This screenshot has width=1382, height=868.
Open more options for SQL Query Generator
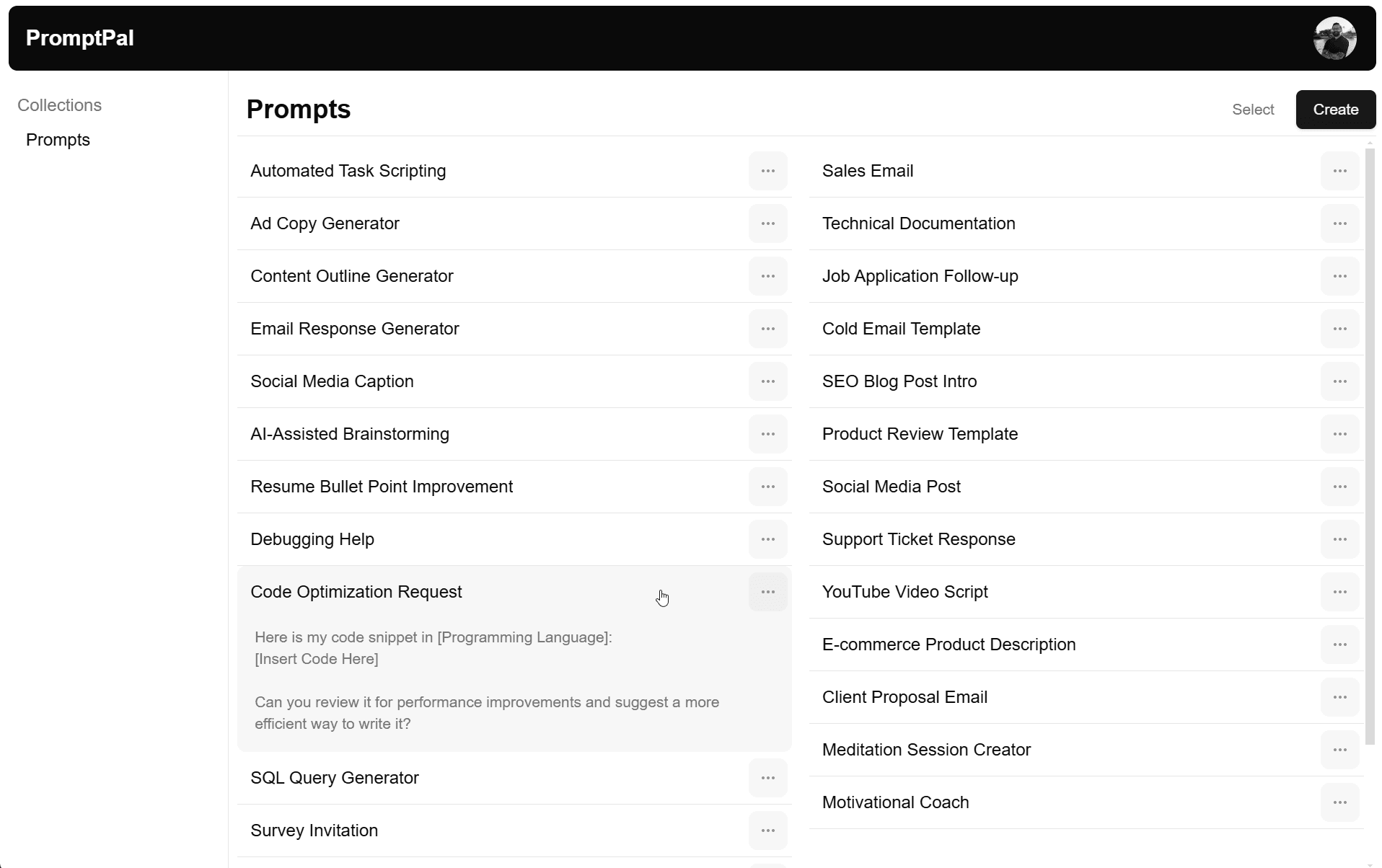coord(767,778)
